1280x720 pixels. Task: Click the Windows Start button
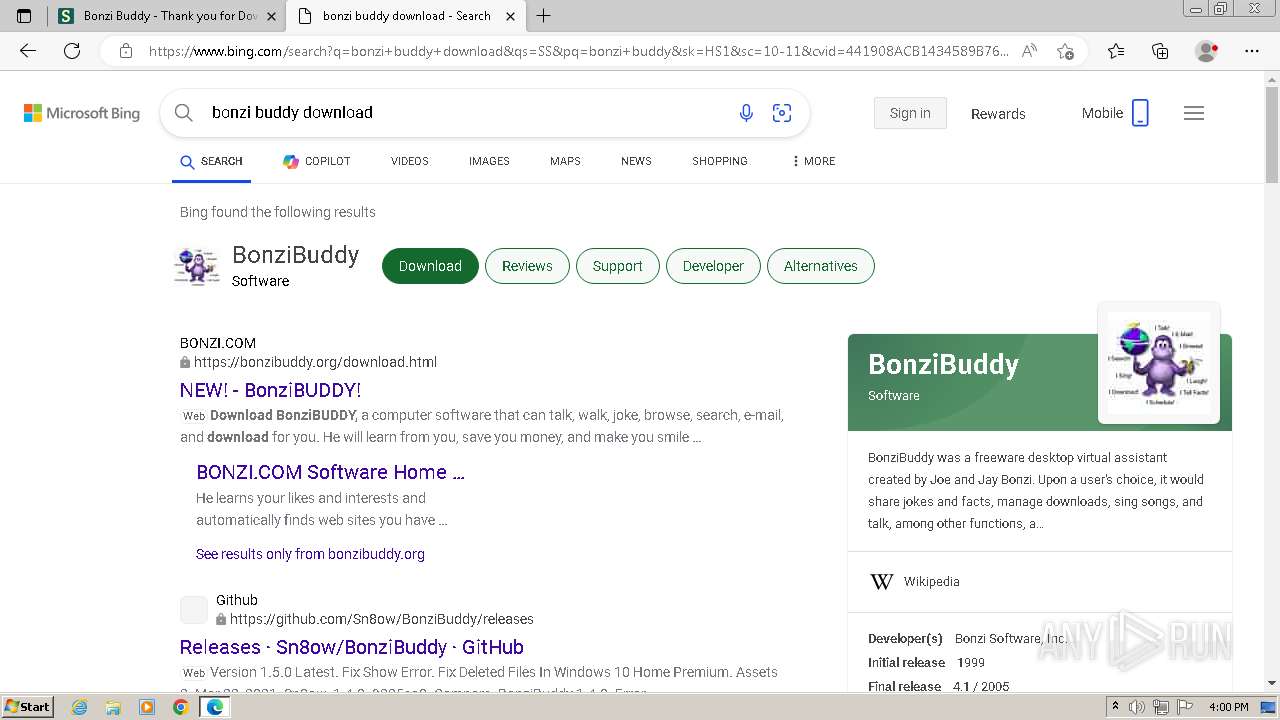click(x=28, y=707)
